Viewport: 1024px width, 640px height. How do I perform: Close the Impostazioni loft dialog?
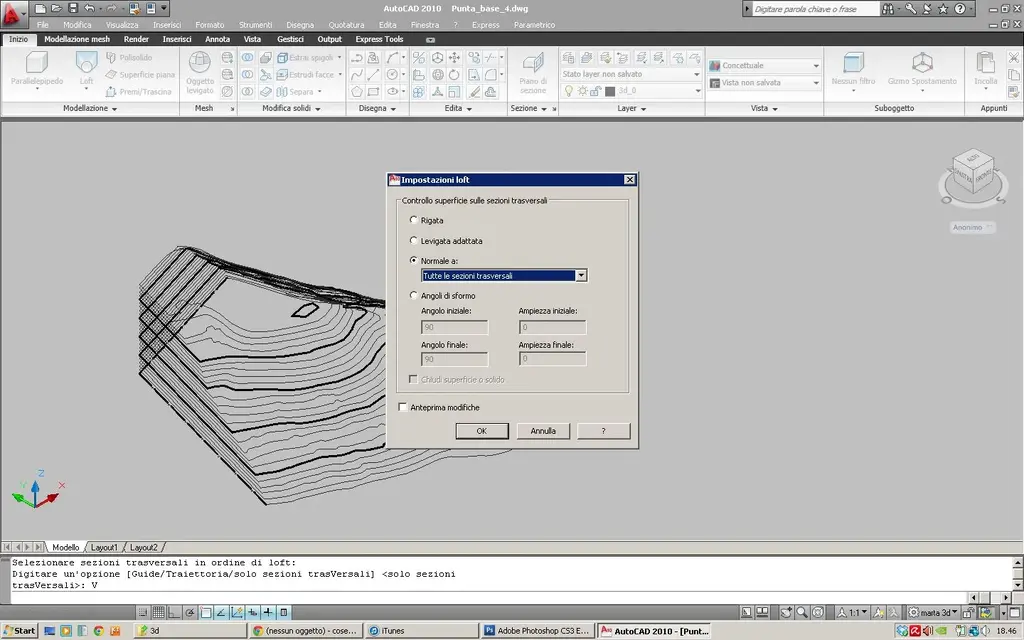click(x=630, y=180)
